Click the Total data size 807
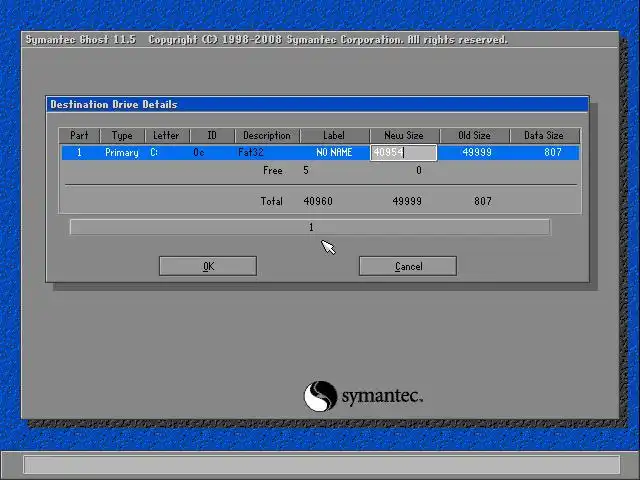The image size is (640, 480). point(483,201)
